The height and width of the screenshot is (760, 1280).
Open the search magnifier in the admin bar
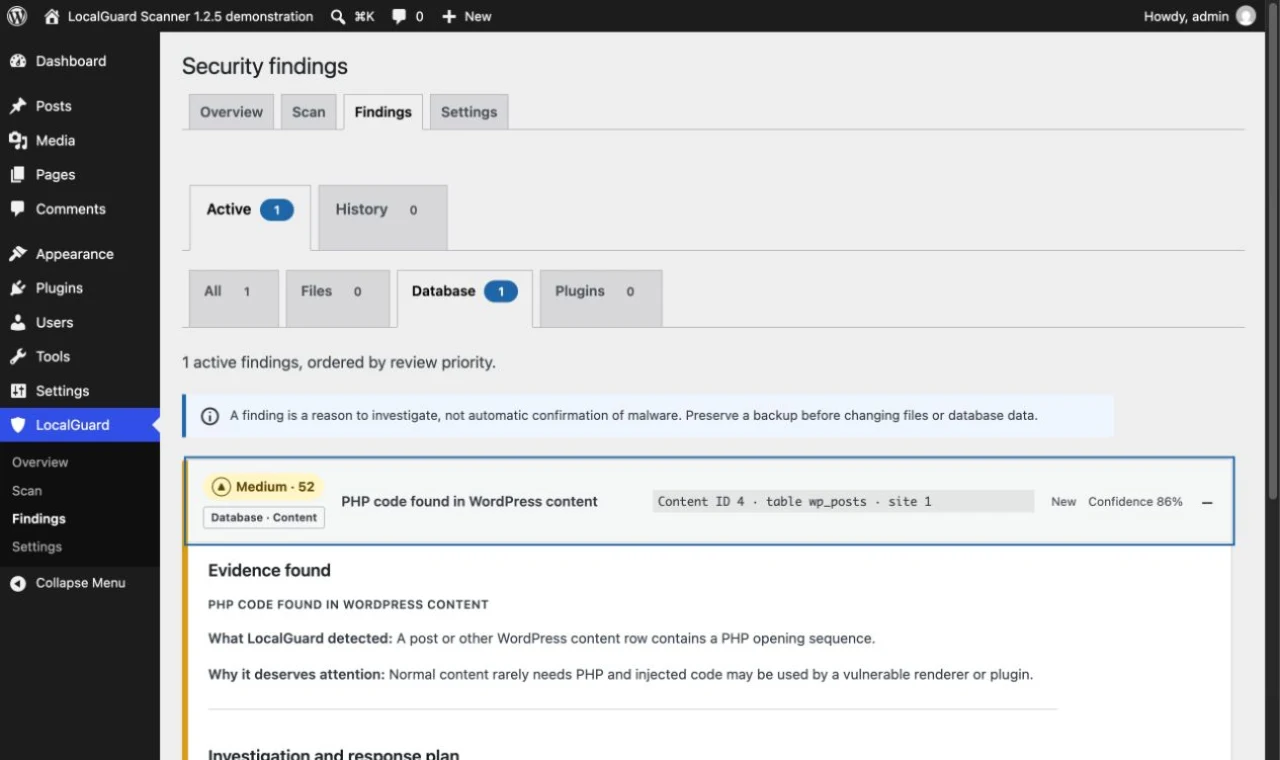pos(338,16)
